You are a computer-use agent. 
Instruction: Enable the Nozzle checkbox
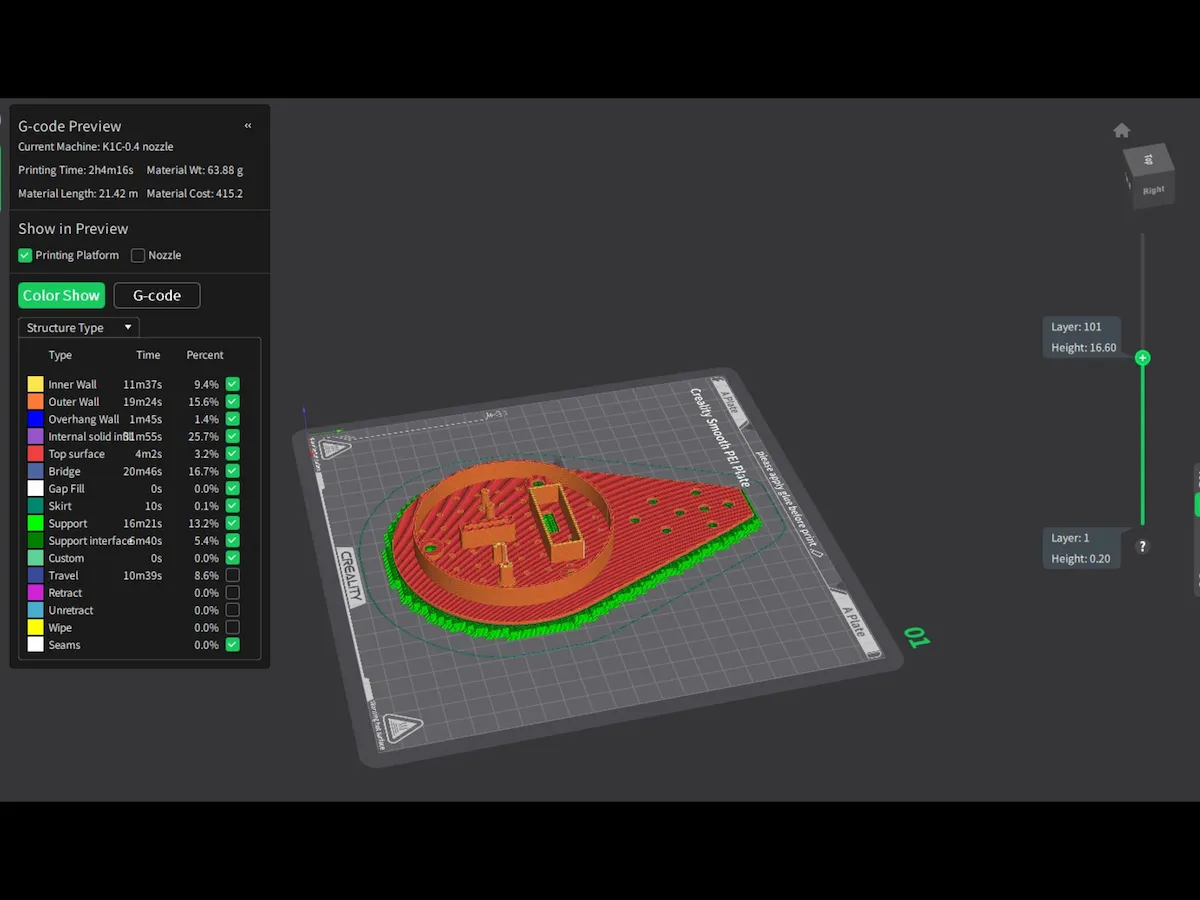coord(138,255)
